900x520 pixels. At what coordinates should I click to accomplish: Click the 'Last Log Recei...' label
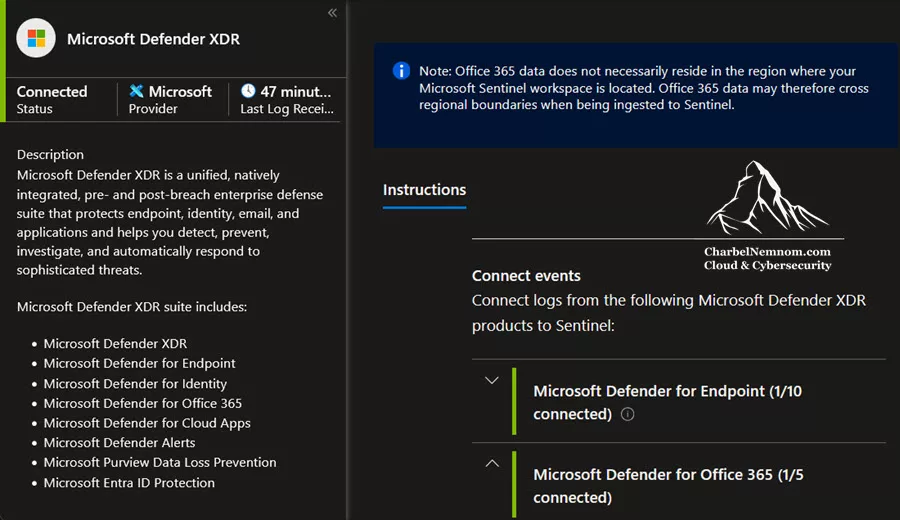tap(286, 108)
